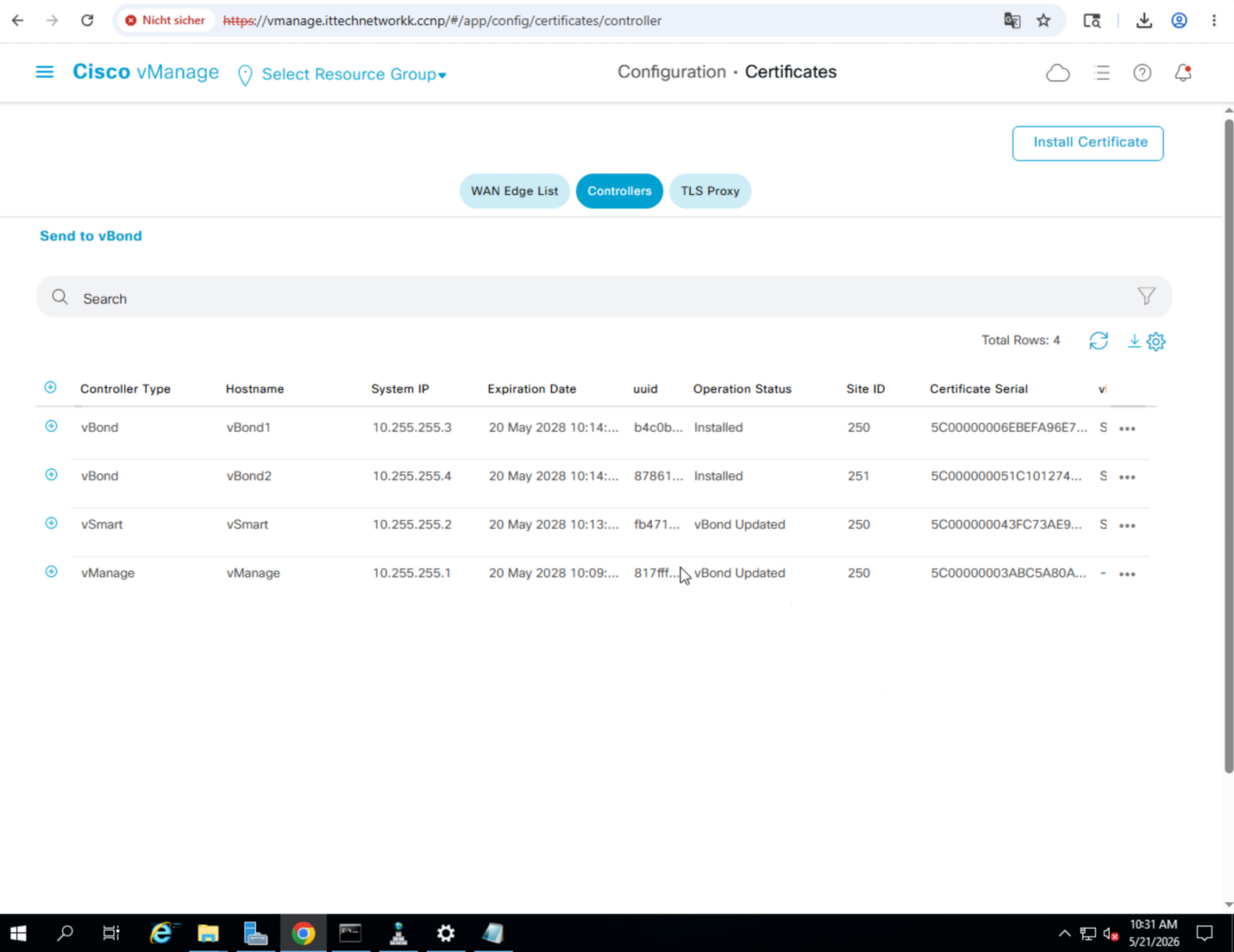
Task: Click into the table Search field
Action: click(x=604, y=297)
